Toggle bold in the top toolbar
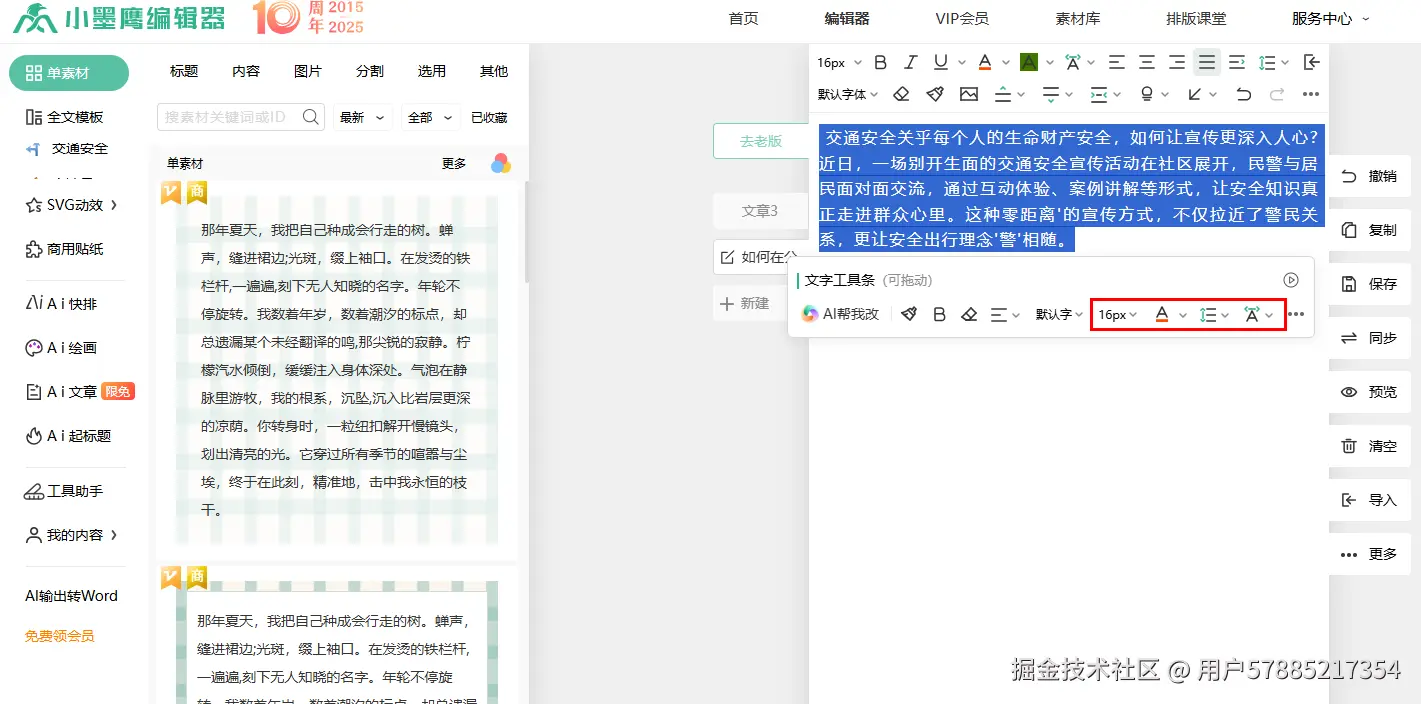The width and height of the screenshot is (1421, 704). pos(881,62)
